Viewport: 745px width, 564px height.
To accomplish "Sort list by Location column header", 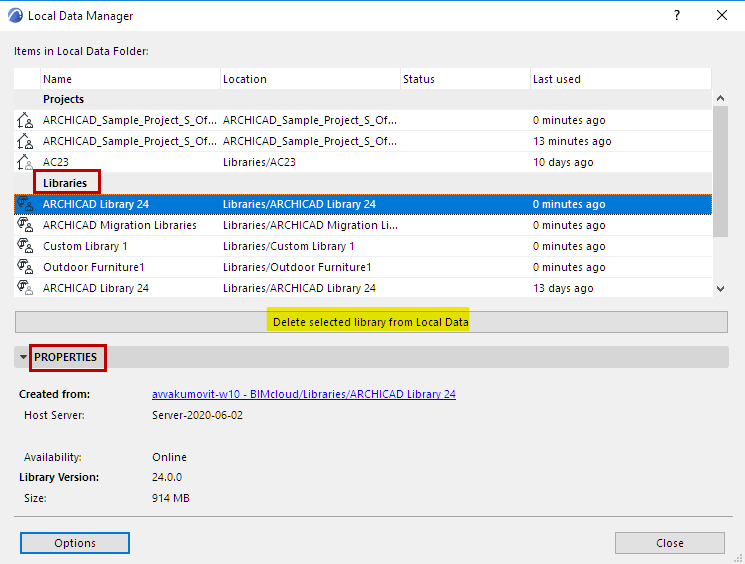I will tap(310, 79).
